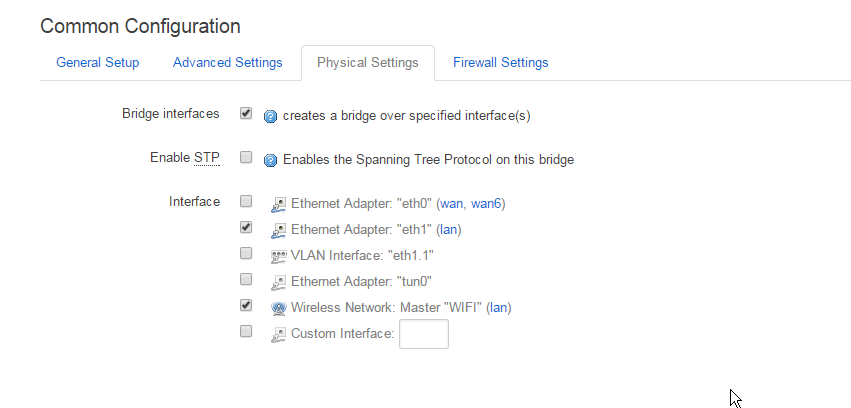The height and width of the screenshot is (408, 851).
Task: Click the eth0 Ethernet adapter icon
Action: pyautogui.click(x=279, y=204)
